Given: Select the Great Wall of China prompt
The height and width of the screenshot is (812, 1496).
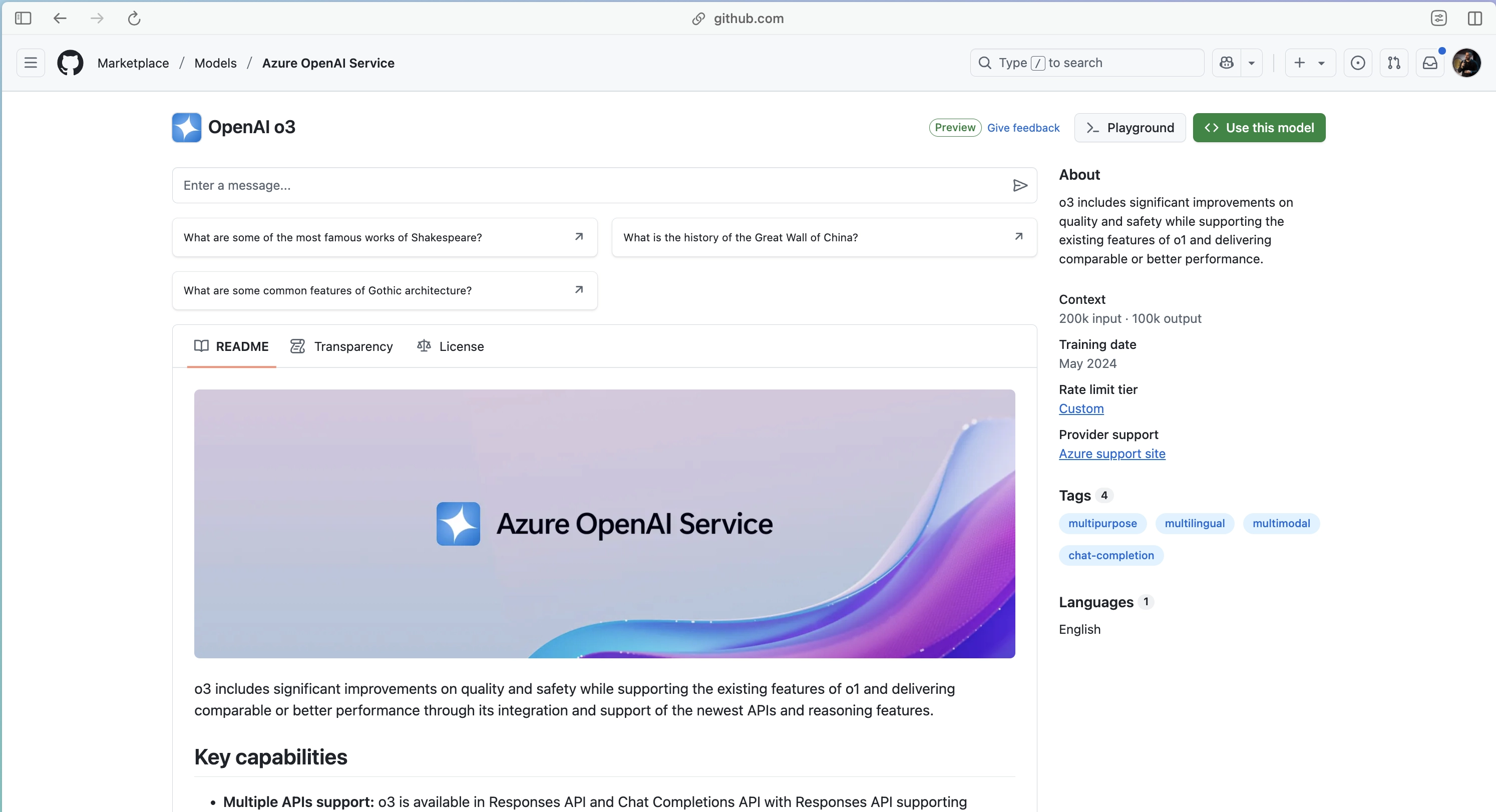Looking at the screenshot, I should [x=824, y=237].
